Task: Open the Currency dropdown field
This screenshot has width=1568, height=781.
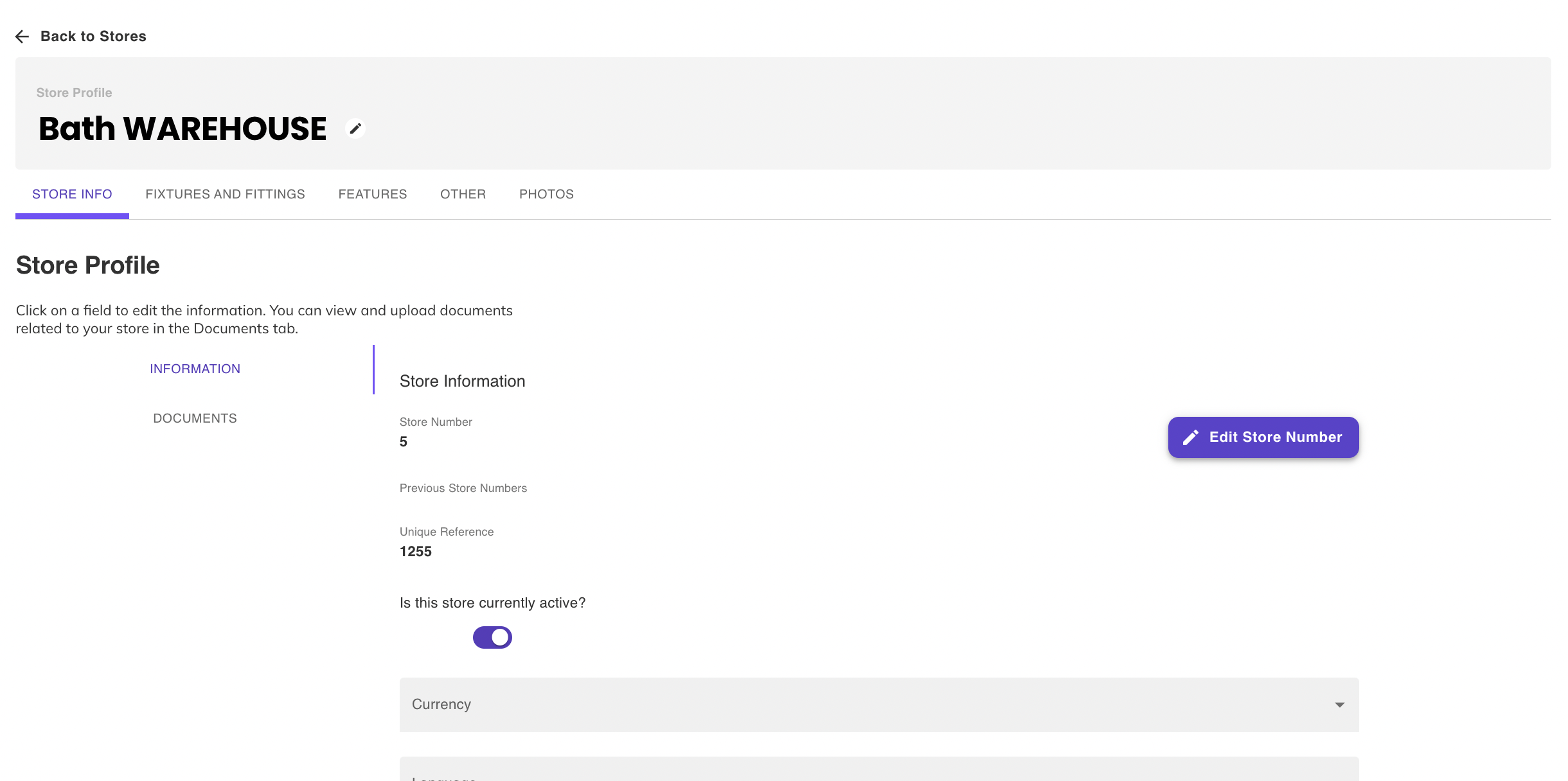Action: (x=878, y=705)
